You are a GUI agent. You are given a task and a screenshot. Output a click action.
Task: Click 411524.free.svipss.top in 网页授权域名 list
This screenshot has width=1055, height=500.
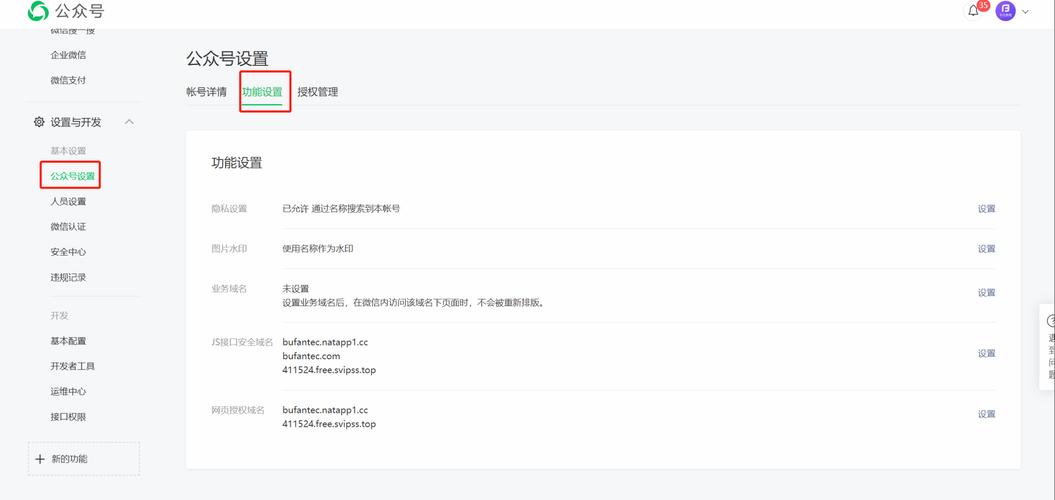pos(329,424)
